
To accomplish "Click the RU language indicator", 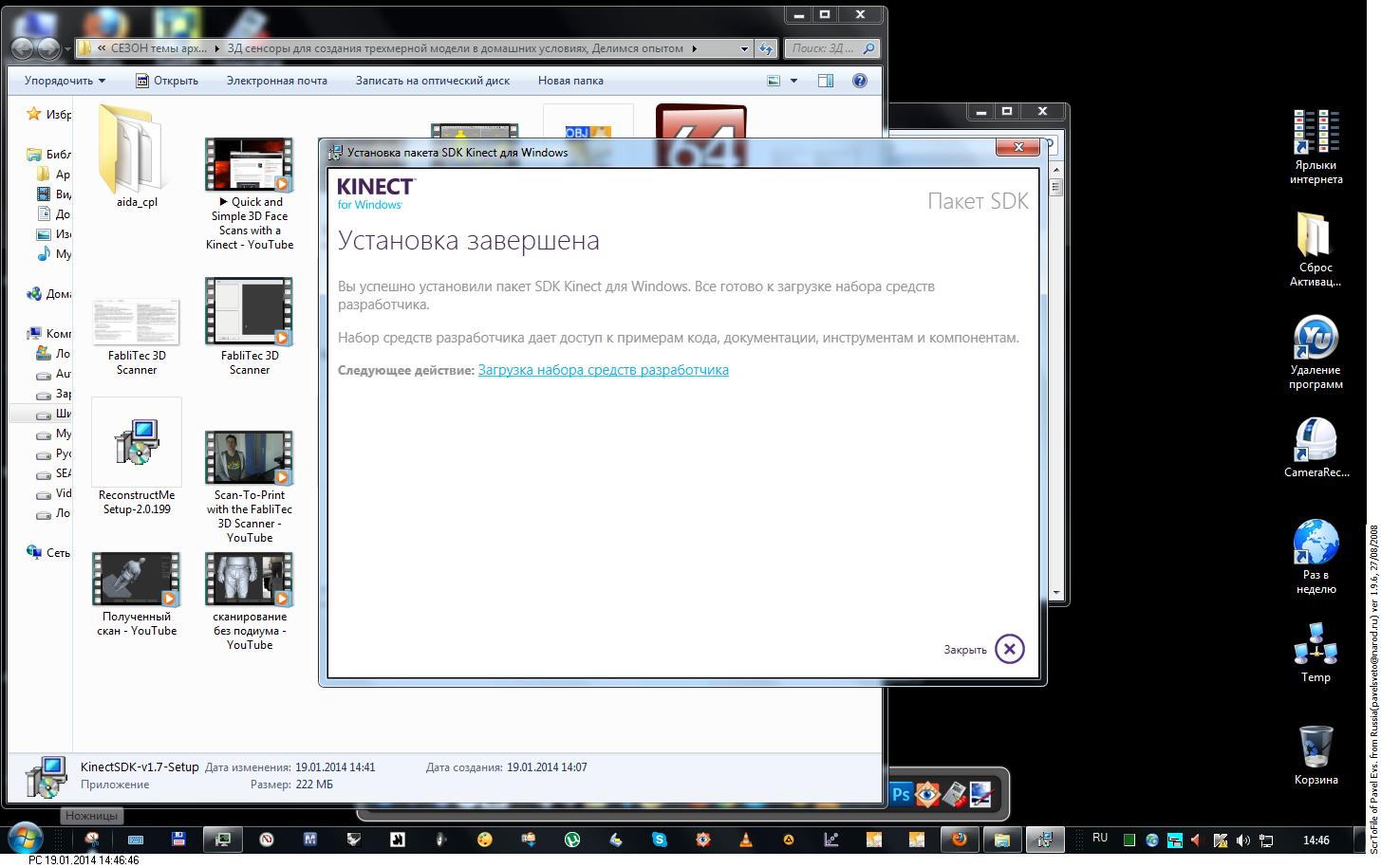I will click(x=1100, y=838).
